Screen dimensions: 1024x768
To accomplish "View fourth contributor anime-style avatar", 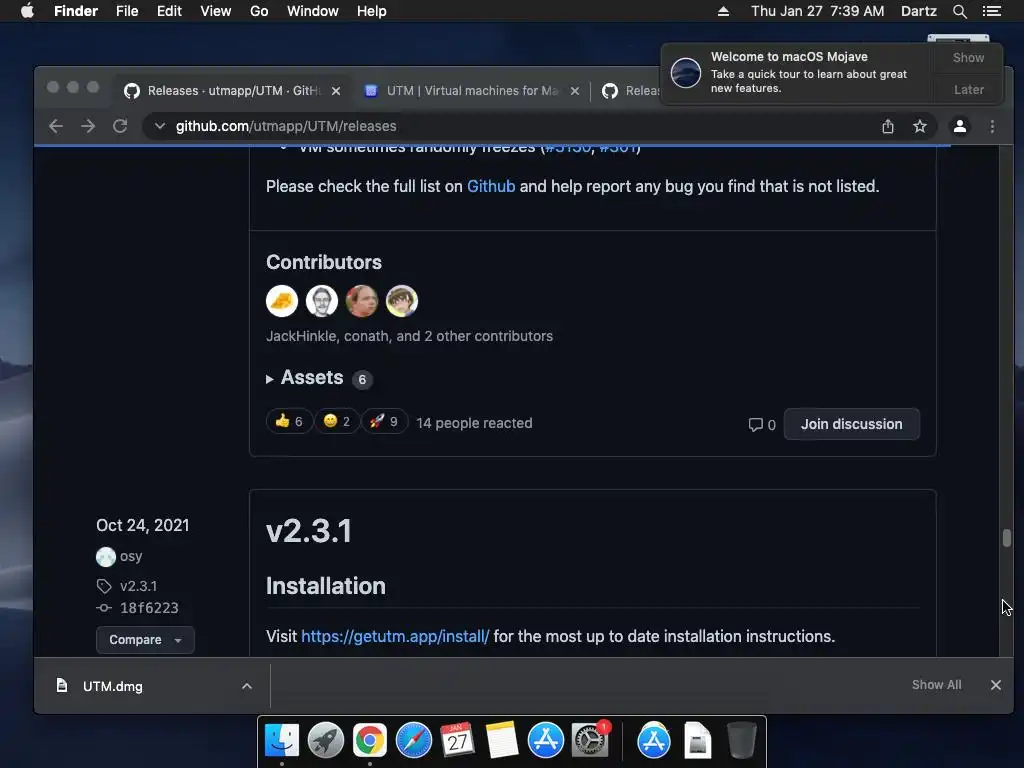I will click(x=402, y=301).
